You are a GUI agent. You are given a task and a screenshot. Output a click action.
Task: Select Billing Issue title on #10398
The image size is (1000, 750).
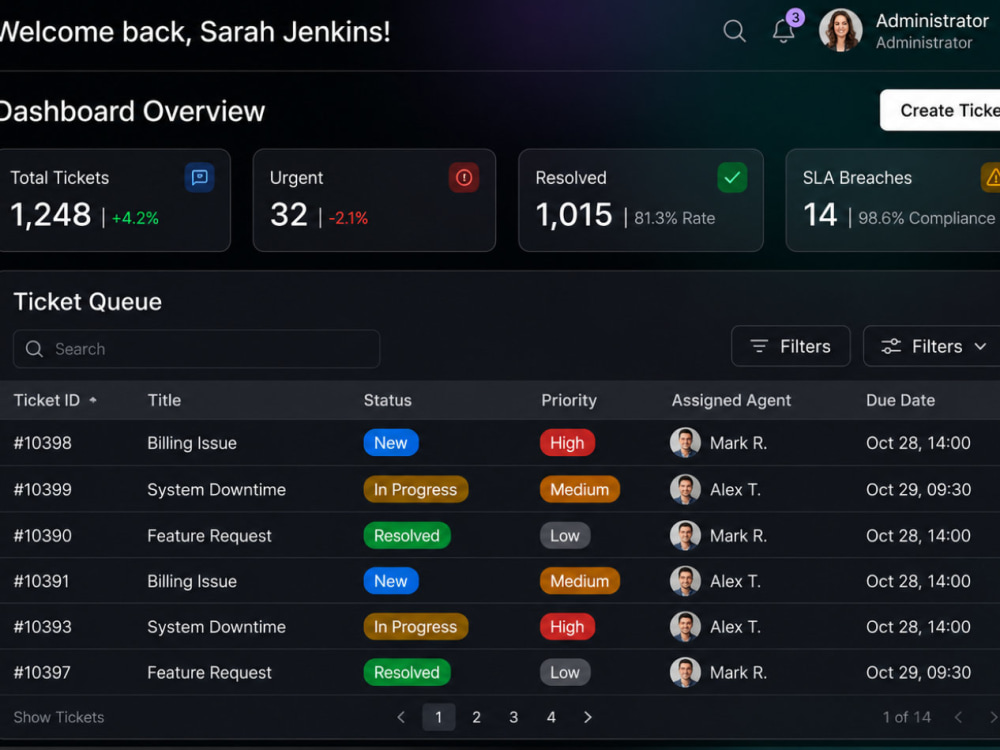pos(192,443)
